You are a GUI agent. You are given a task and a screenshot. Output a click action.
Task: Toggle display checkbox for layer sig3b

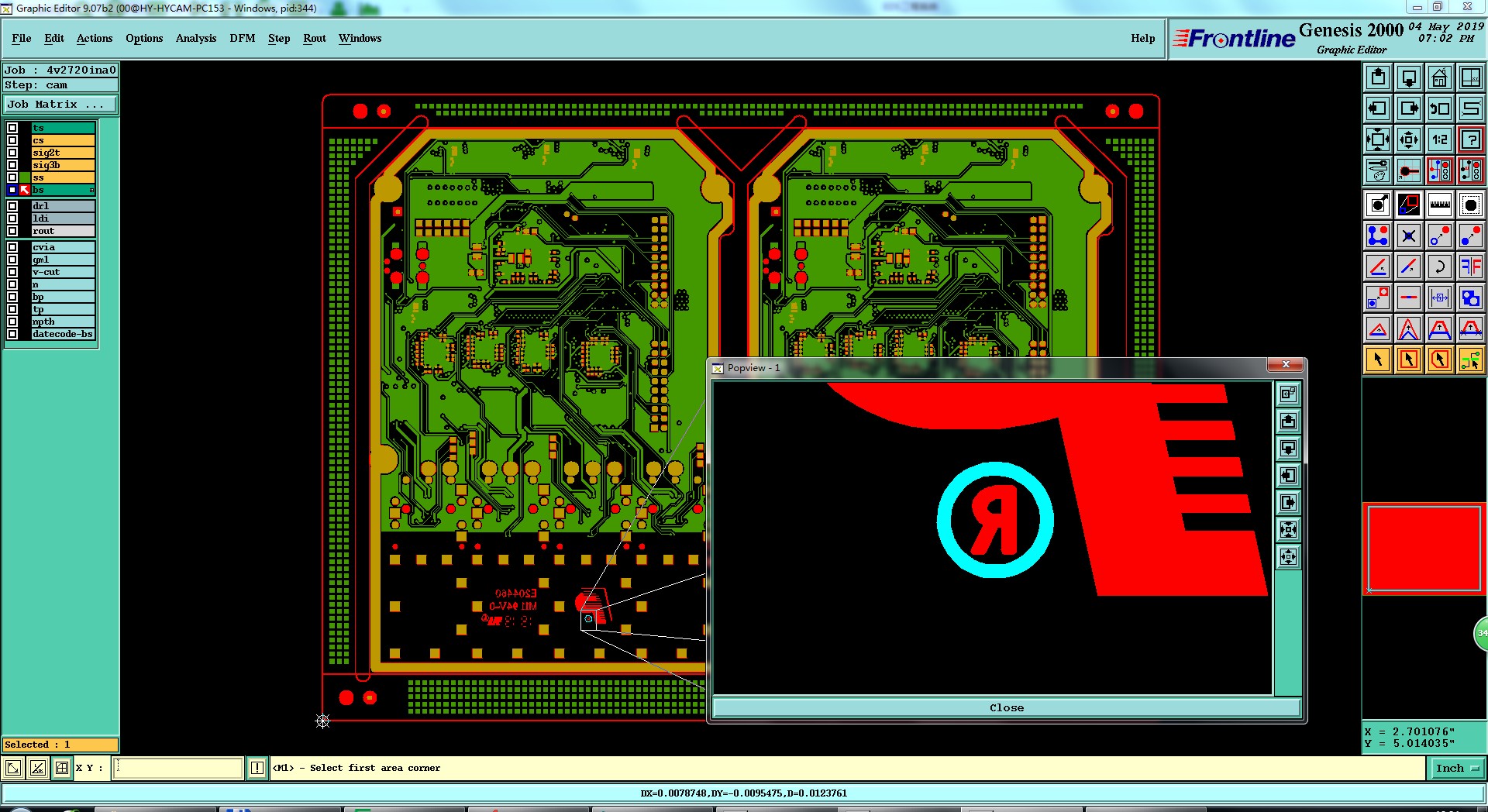[x=12, y=165]
